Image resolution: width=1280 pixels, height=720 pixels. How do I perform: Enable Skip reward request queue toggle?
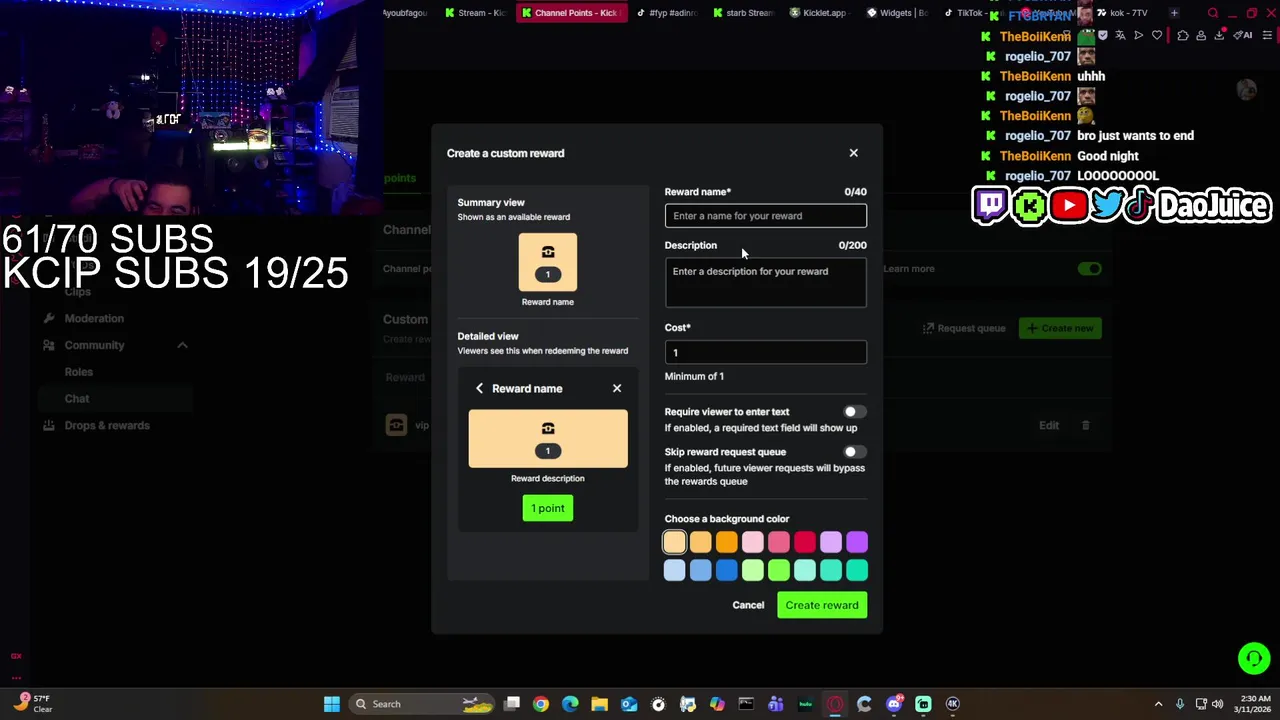(853, 452)
